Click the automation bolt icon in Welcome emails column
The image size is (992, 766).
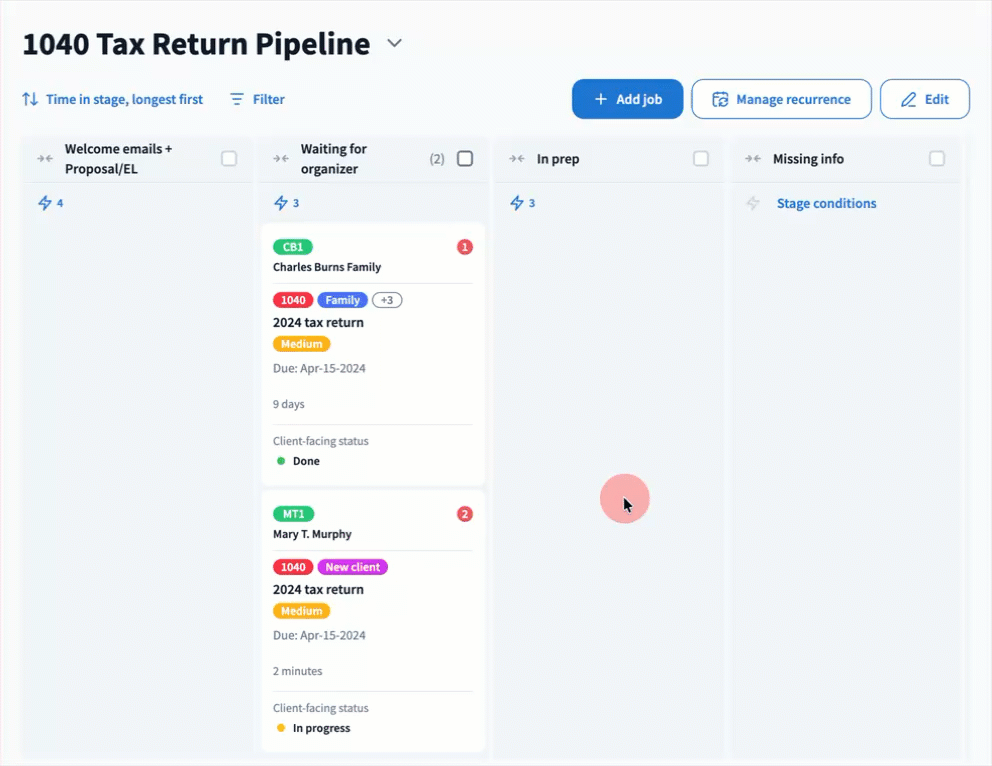click(44, 203)
